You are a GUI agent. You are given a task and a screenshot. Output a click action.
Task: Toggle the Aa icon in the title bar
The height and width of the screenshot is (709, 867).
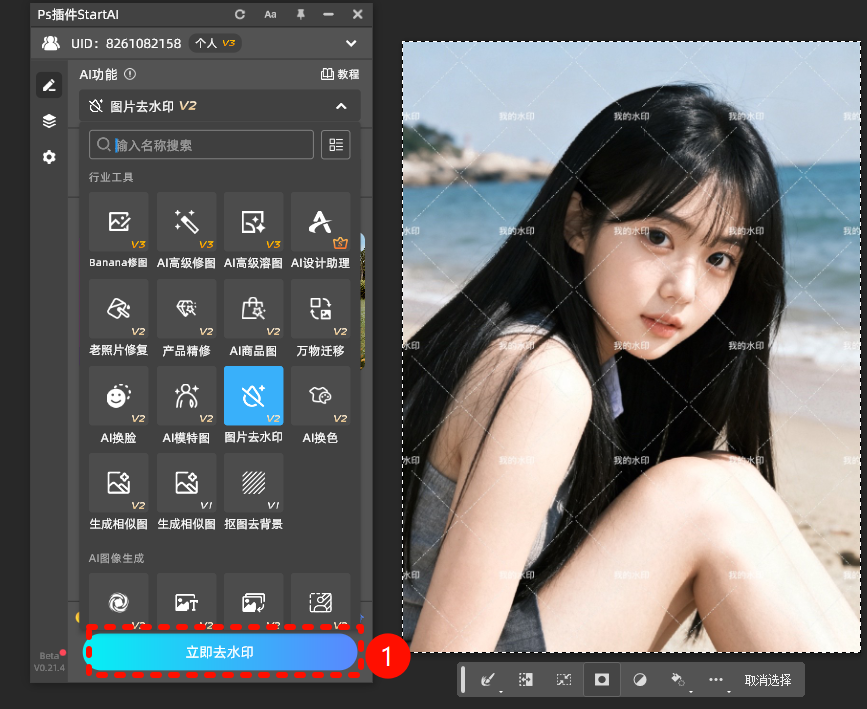pyautogui.click(x=270, y=15)
